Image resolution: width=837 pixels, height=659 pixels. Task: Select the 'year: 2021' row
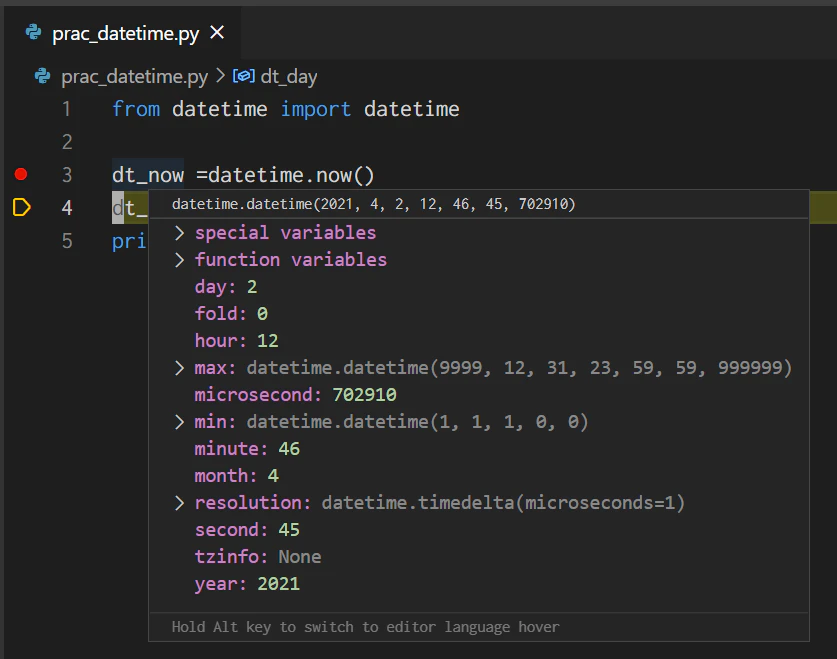pos(479,584)
